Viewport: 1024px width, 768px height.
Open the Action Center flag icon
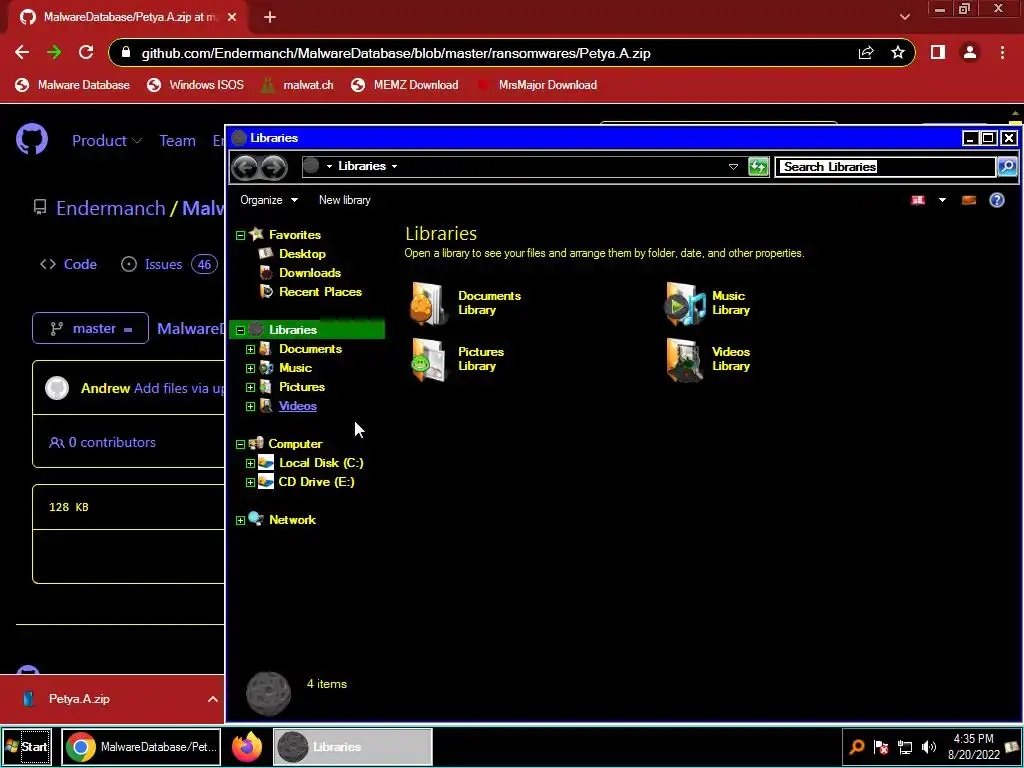click(880, 746)
